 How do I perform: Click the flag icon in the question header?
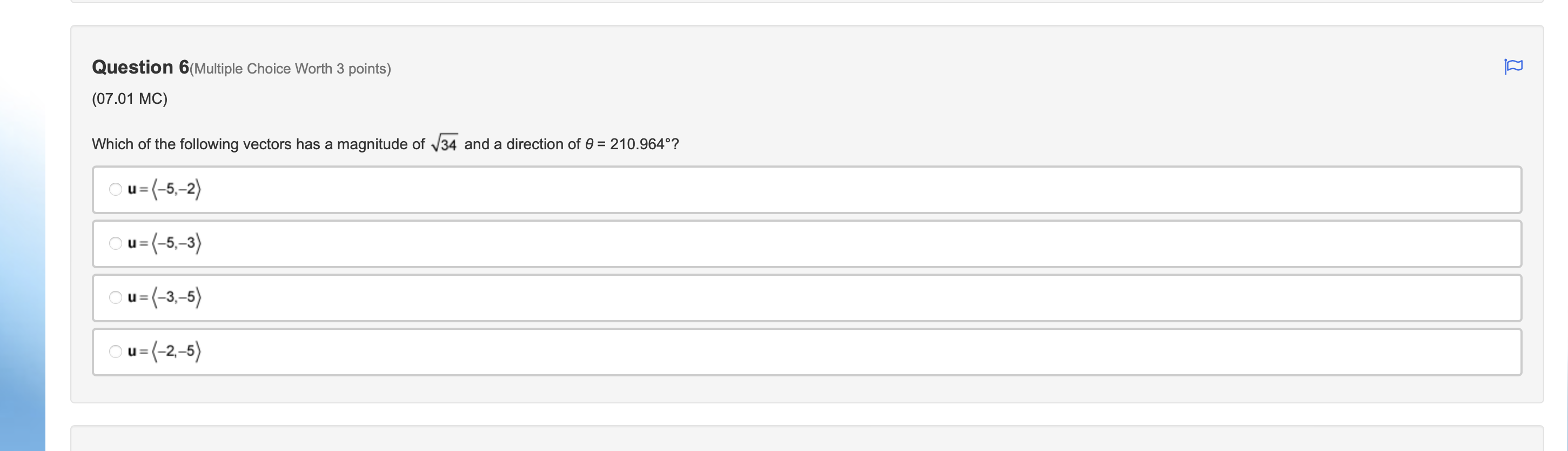[1516, 67]
